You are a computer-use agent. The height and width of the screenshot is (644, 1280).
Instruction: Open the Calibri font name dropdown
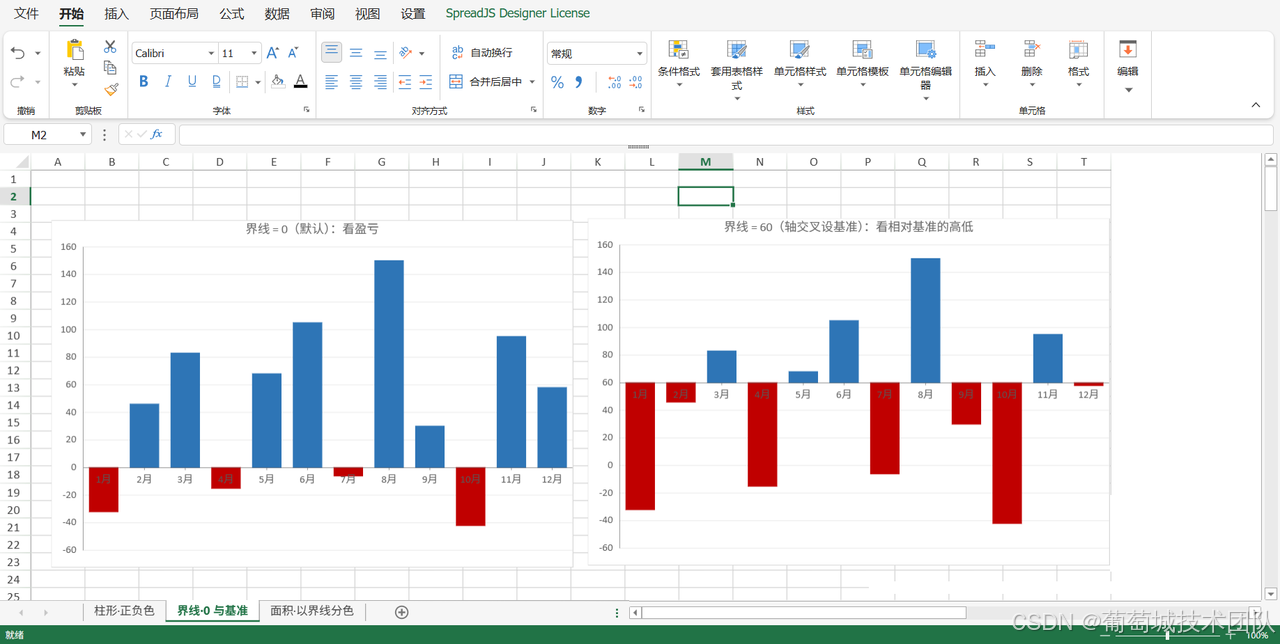[211, 53]
